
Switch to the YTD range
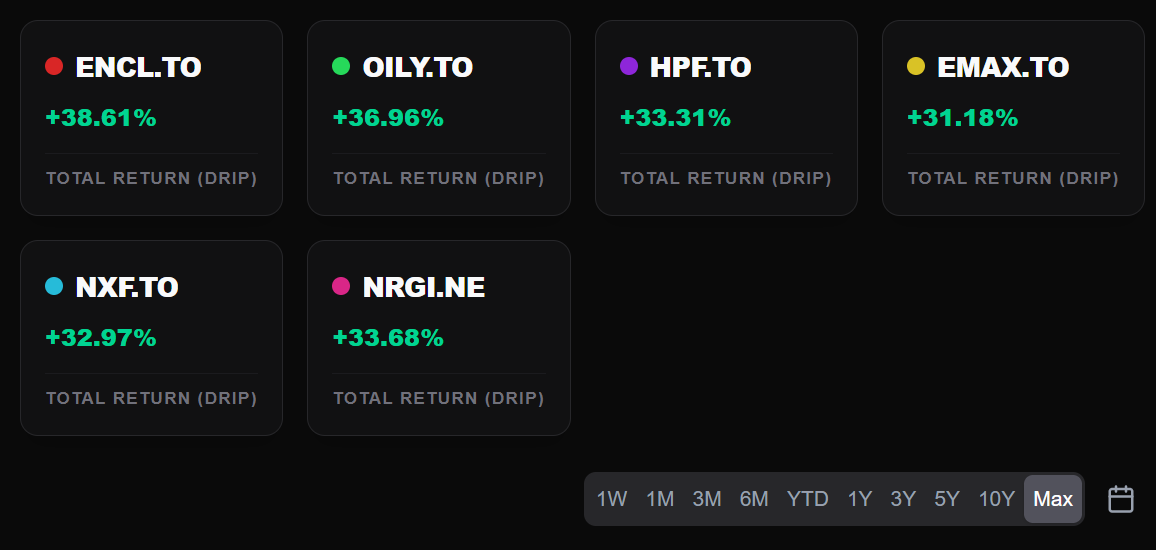click(x=808, y=499)
